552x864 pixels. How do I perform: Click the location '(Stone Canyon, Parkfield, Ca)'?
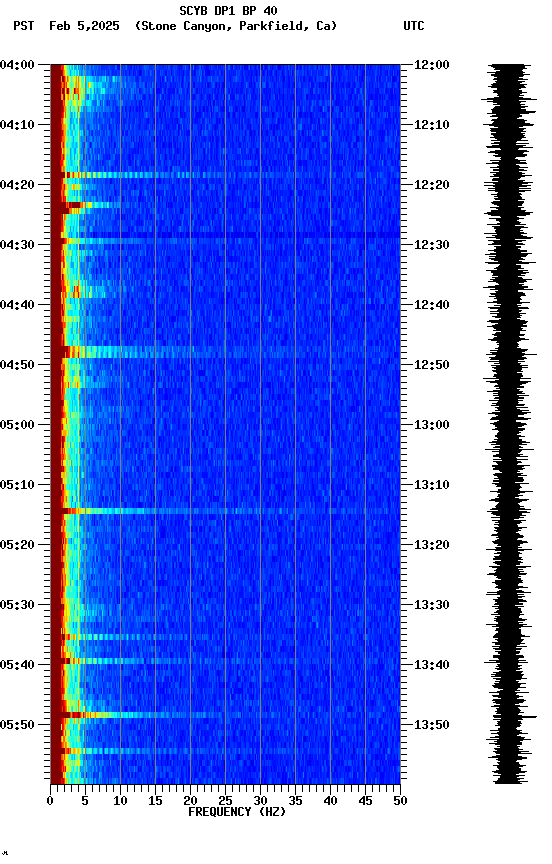(x=236, y=26)
